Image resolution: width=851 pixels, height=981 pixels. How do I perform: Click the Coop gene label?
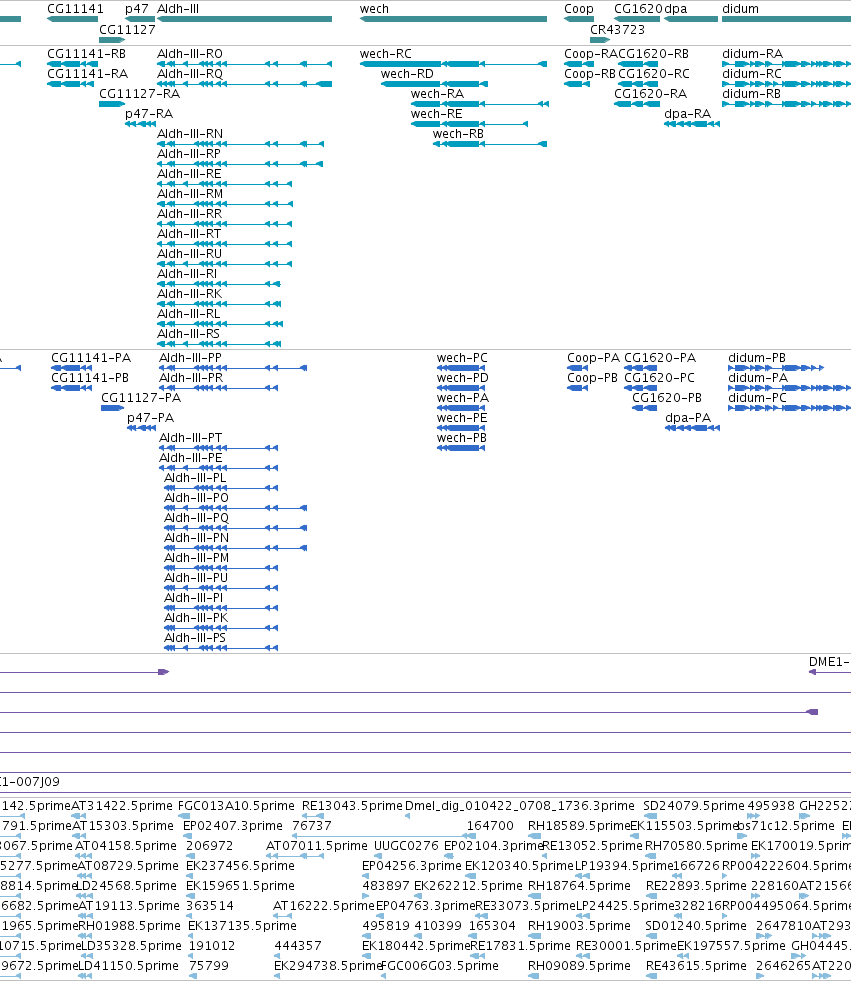coord(579,9)
